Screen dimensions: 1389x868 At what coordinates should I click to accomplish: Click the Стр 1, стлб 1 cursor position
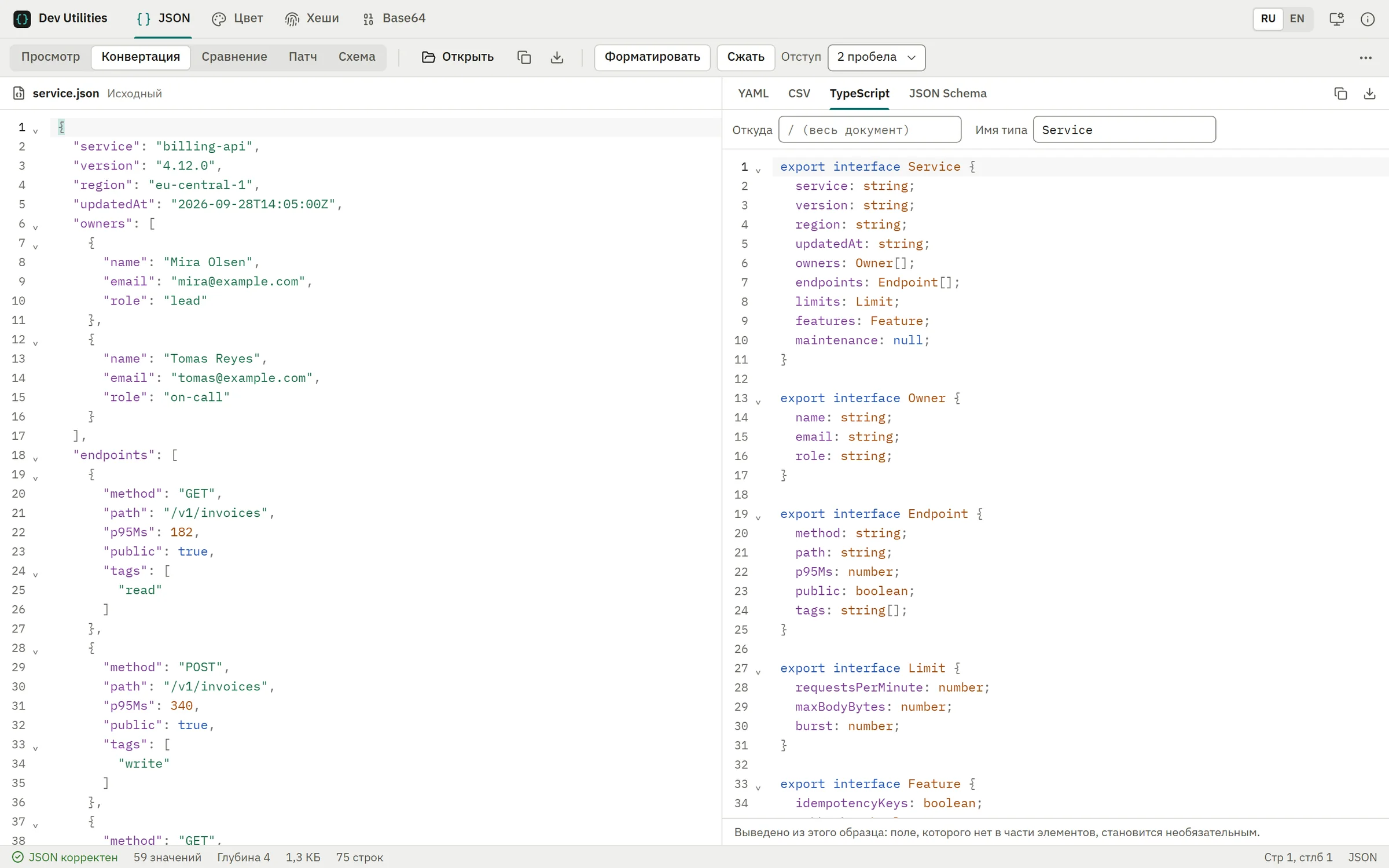pos(1298,857)
